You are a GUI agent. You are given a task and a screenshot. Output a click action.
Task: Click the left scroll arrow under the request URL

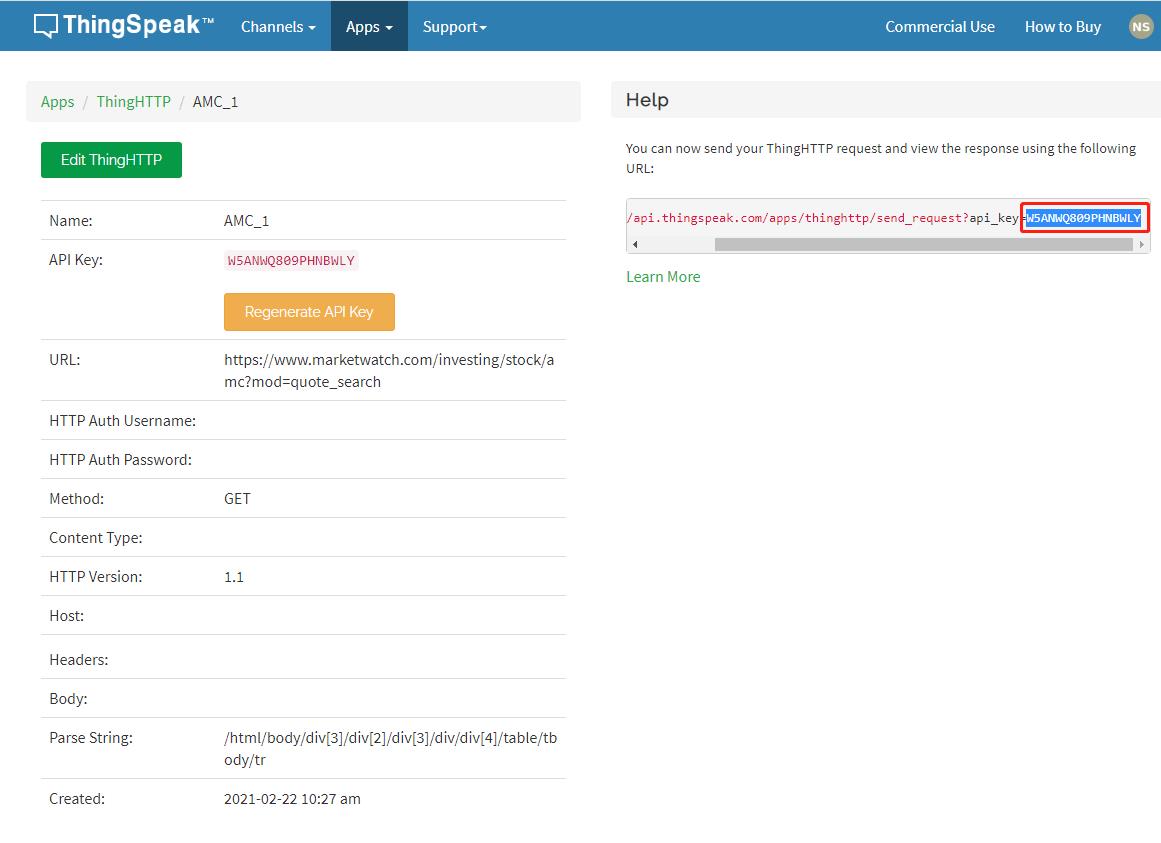tap(634, 242)
